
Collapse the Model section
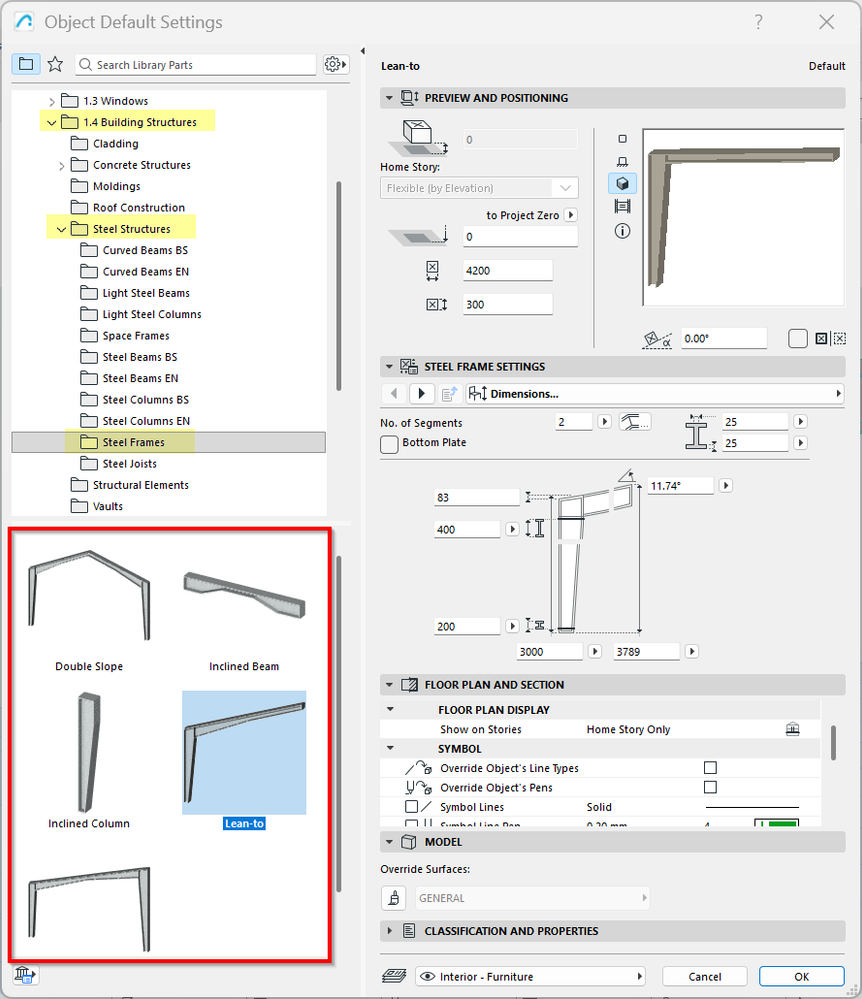pyautogui.click(x=389, y=842)
